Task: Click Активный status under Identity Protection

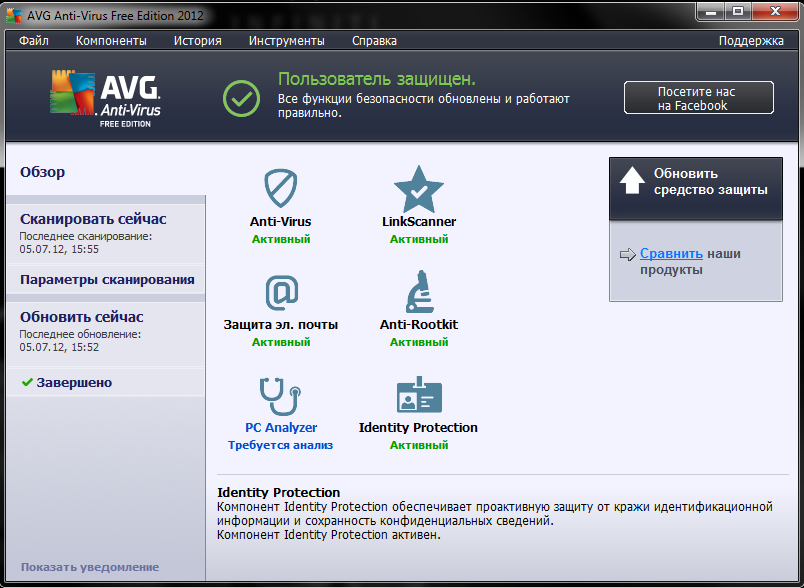Action: (419, 445)
